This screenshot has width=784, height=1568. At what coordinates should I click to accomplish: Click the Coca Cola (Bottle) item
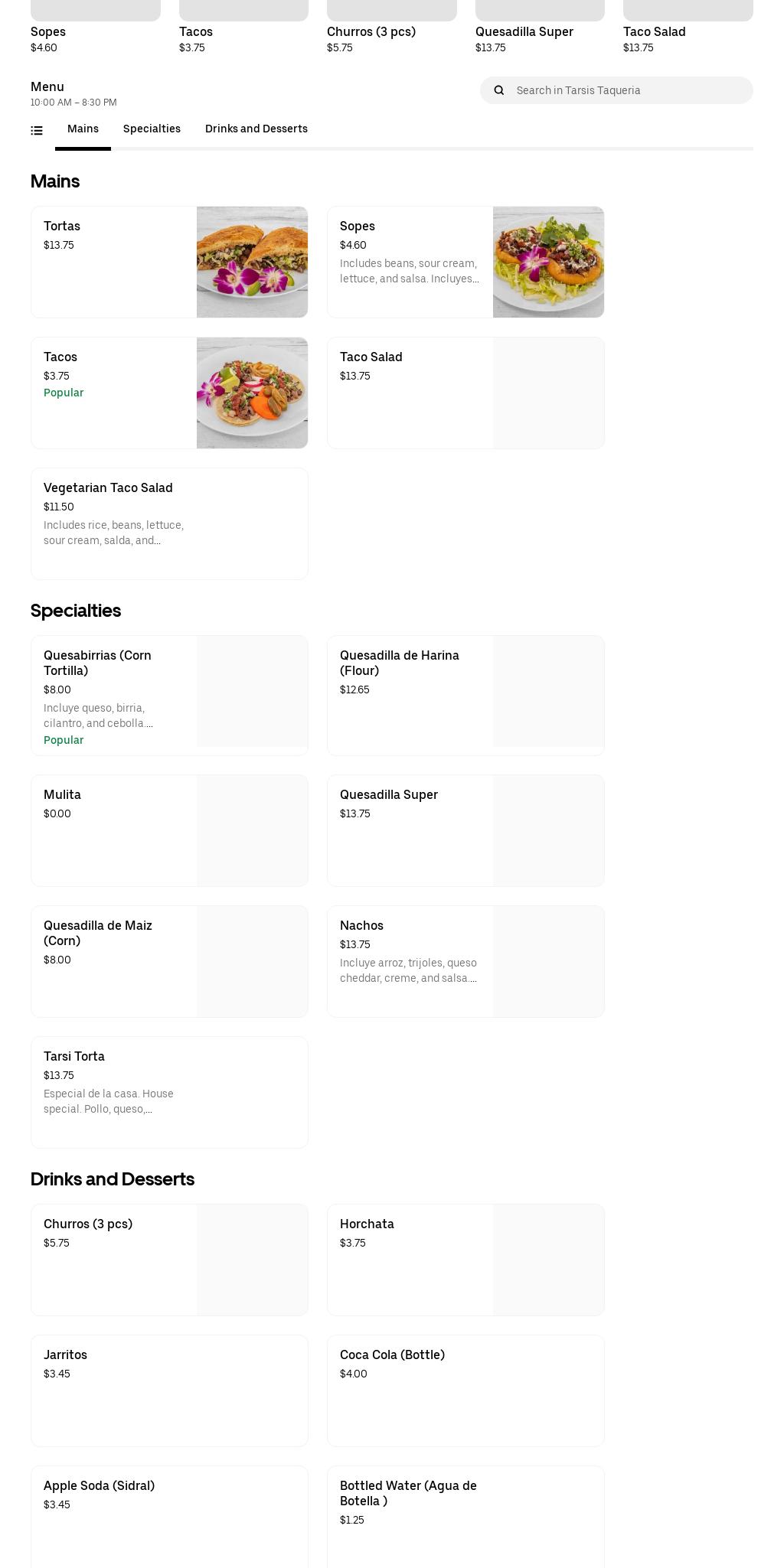coord(465,1390)
